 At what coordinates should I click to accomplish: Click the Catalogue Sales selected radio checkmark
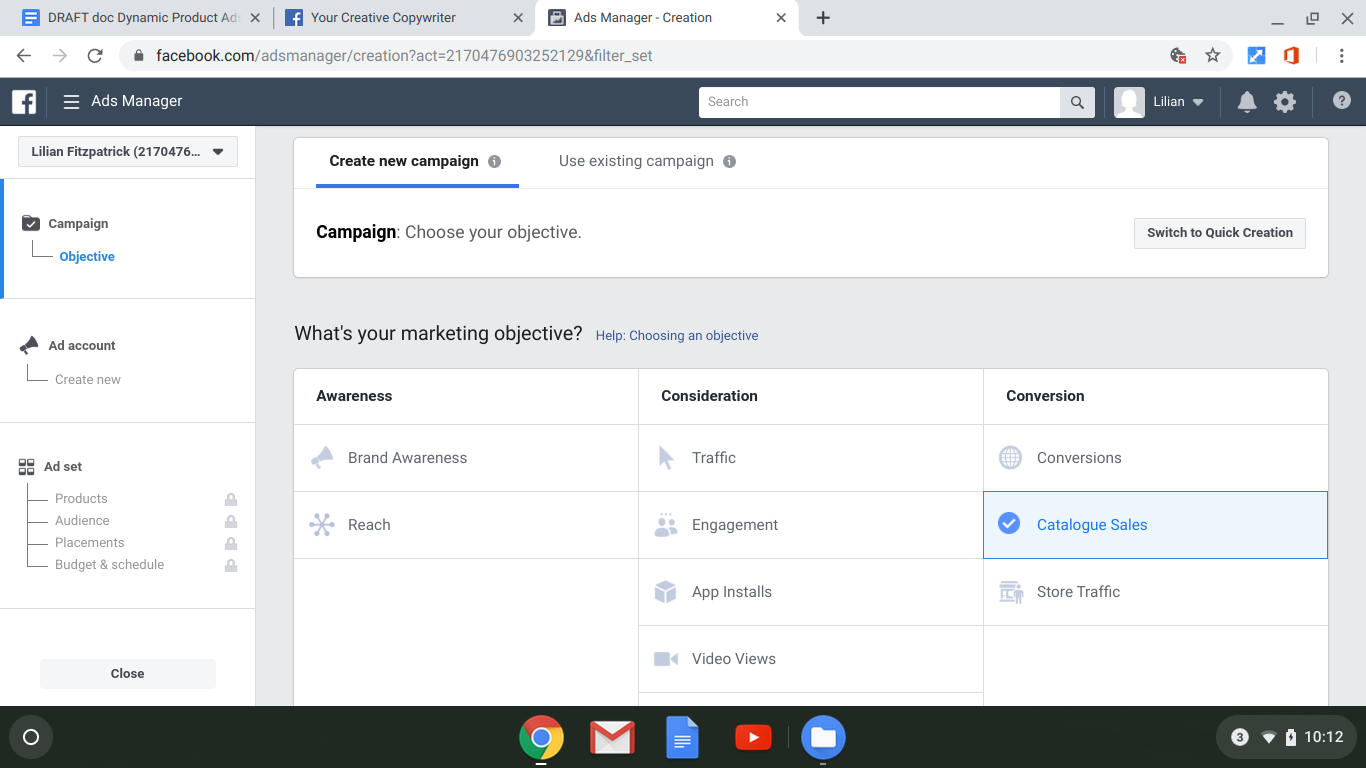[1010, 524]
